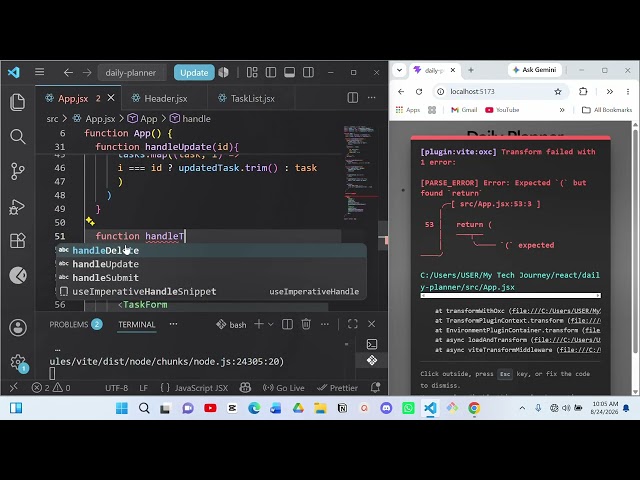Image resolution: width=640 pixels, height=480 pixels.
Task: Toggle the bottom panel visibility
Action: (290, 72)
